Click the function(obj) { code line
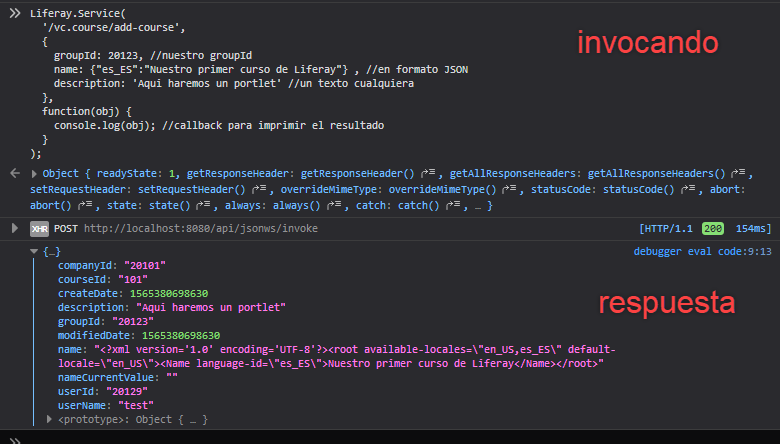This screenshot has width=780, height=444. 87,111
